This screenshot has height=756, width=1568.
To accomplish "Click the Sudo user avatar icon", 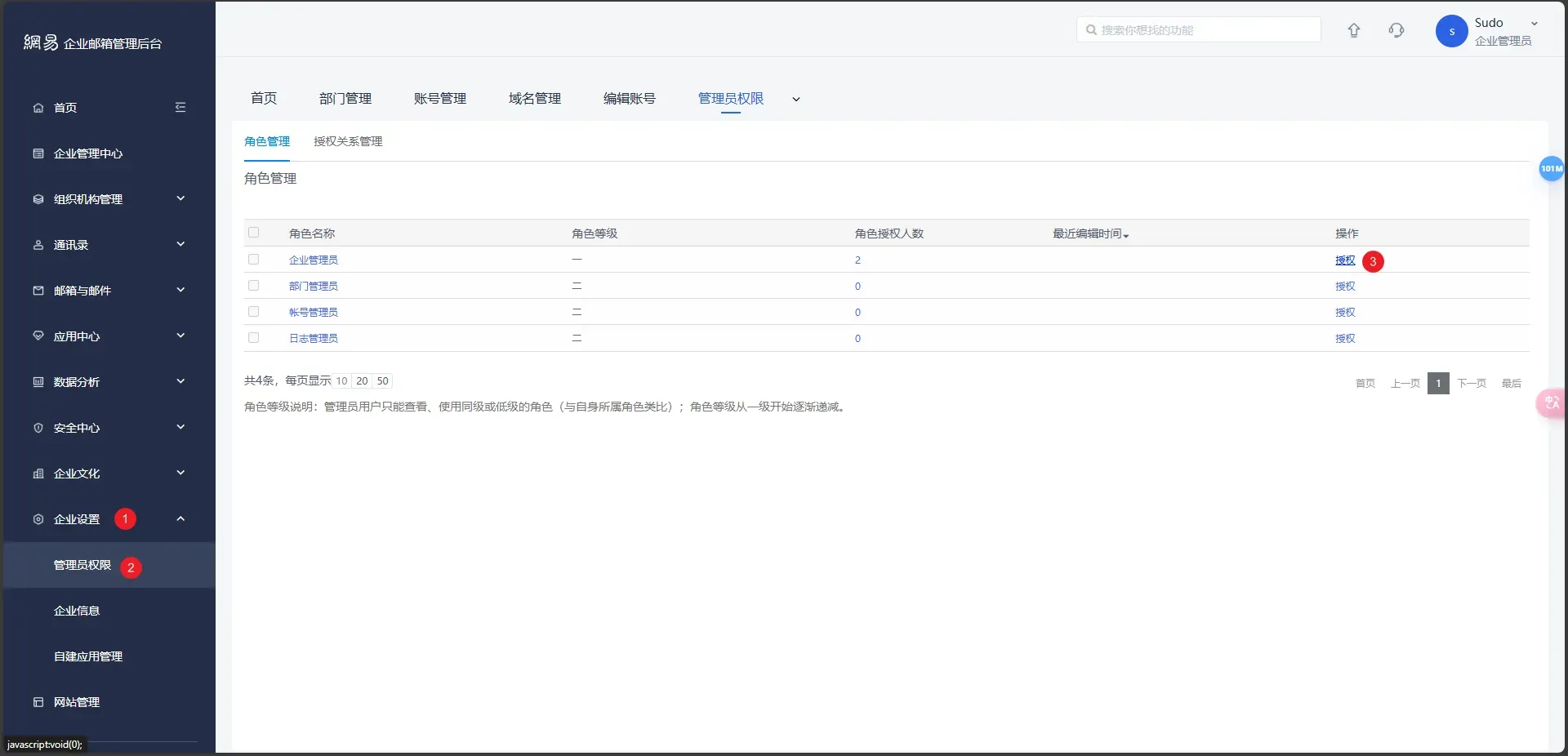I will [1451, 32].
